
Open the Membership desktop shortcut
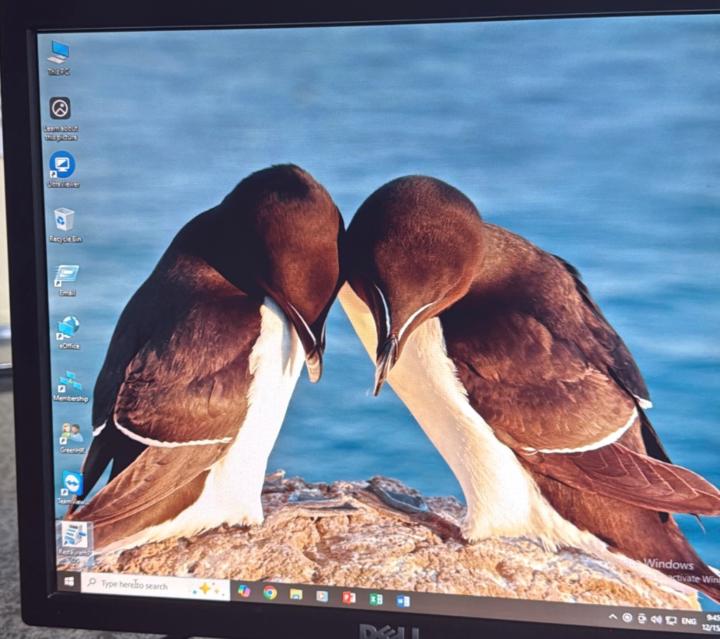[x=70, y=381]
